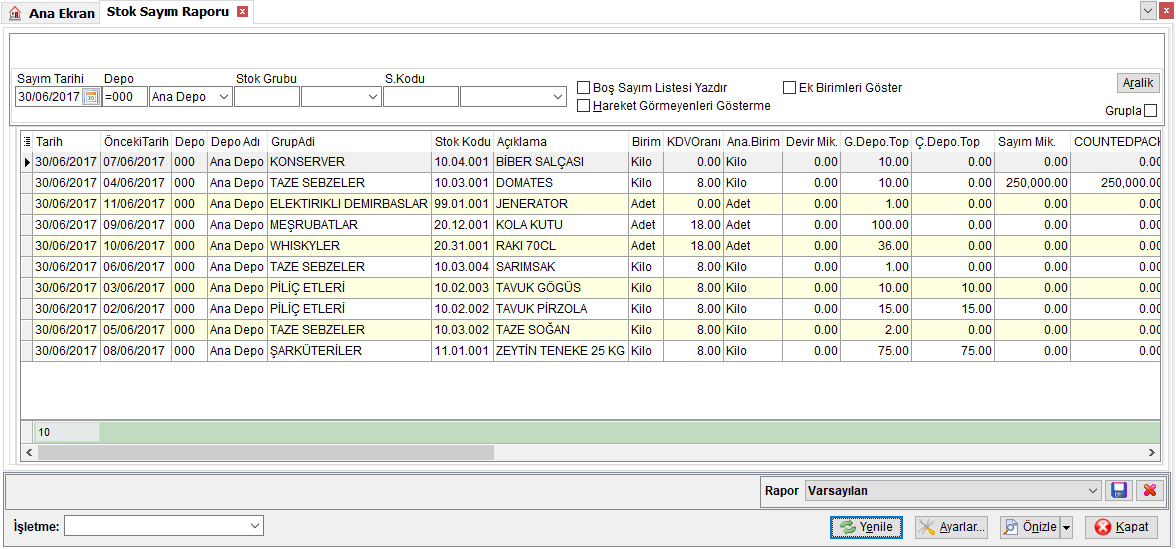Viewport: 1176px width, 549px height.
Task: Toggle Hareket Görmeyenleri Gösterme checkbox
Action: pos(583,106)
